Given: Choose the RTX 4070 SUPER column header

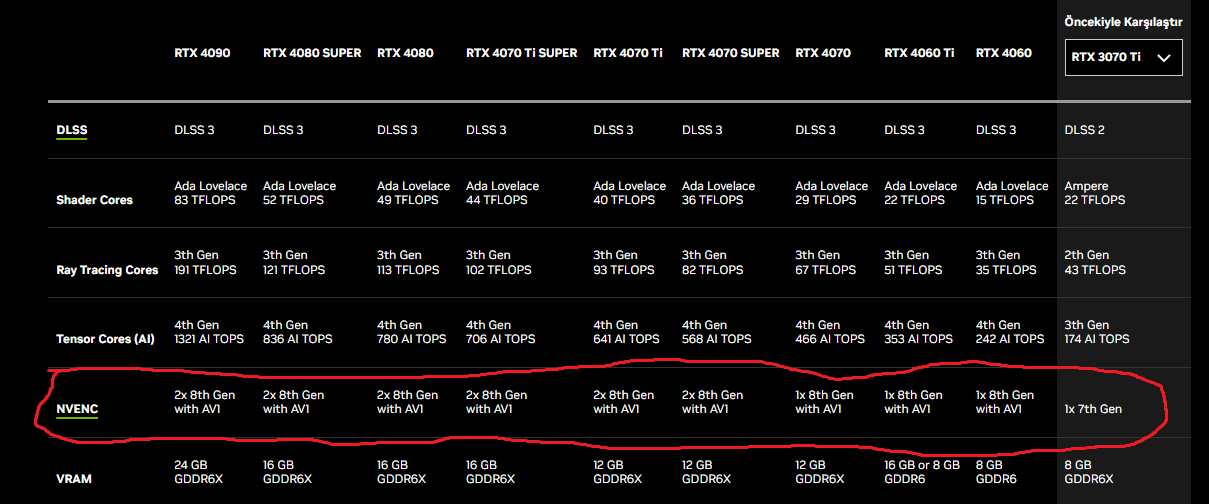Looking at the screenshot, I should [x=730, y=53].
